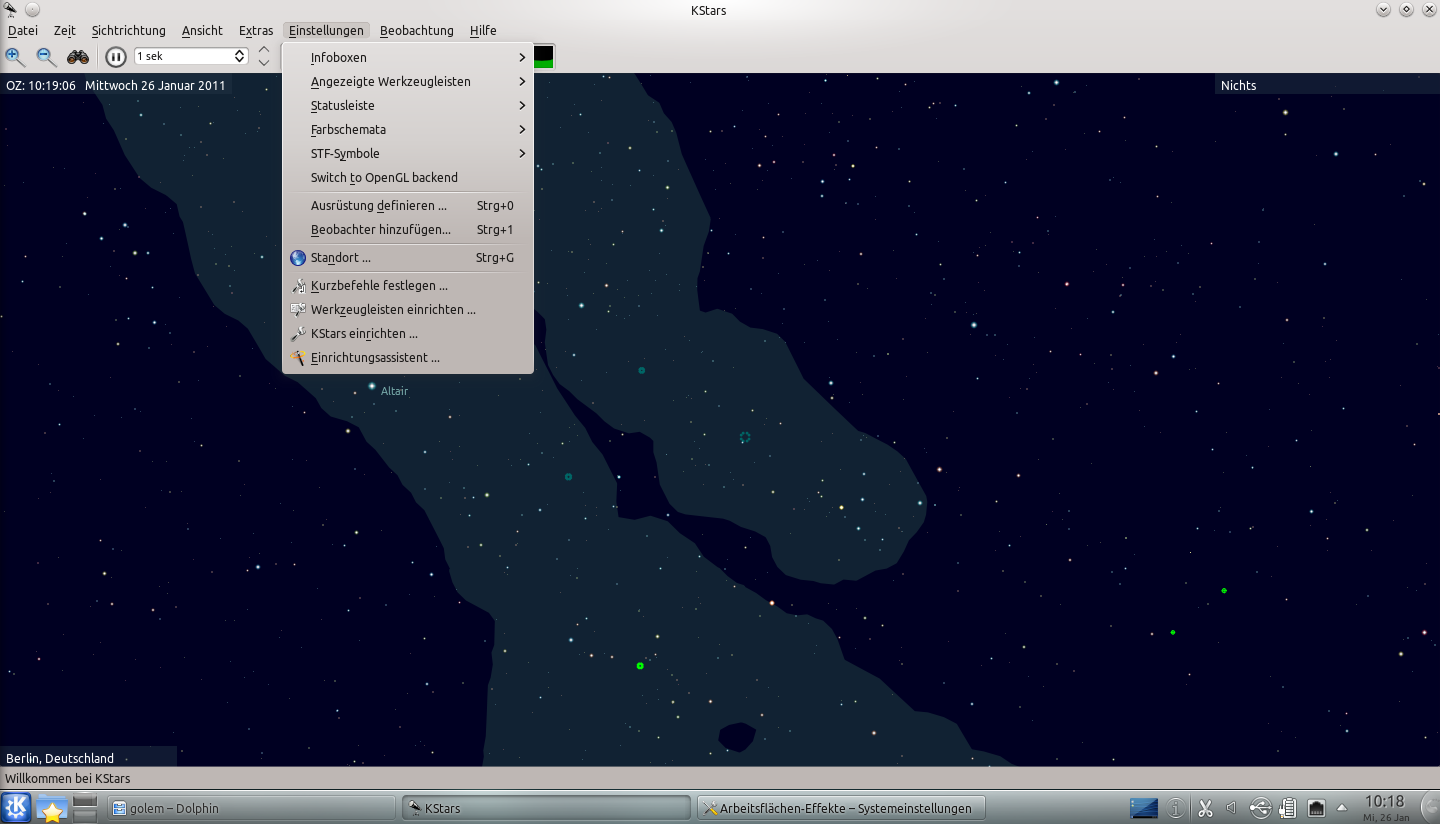Switch to the Ansicht menu
The image size is (1440, 824).
(202, 30)
